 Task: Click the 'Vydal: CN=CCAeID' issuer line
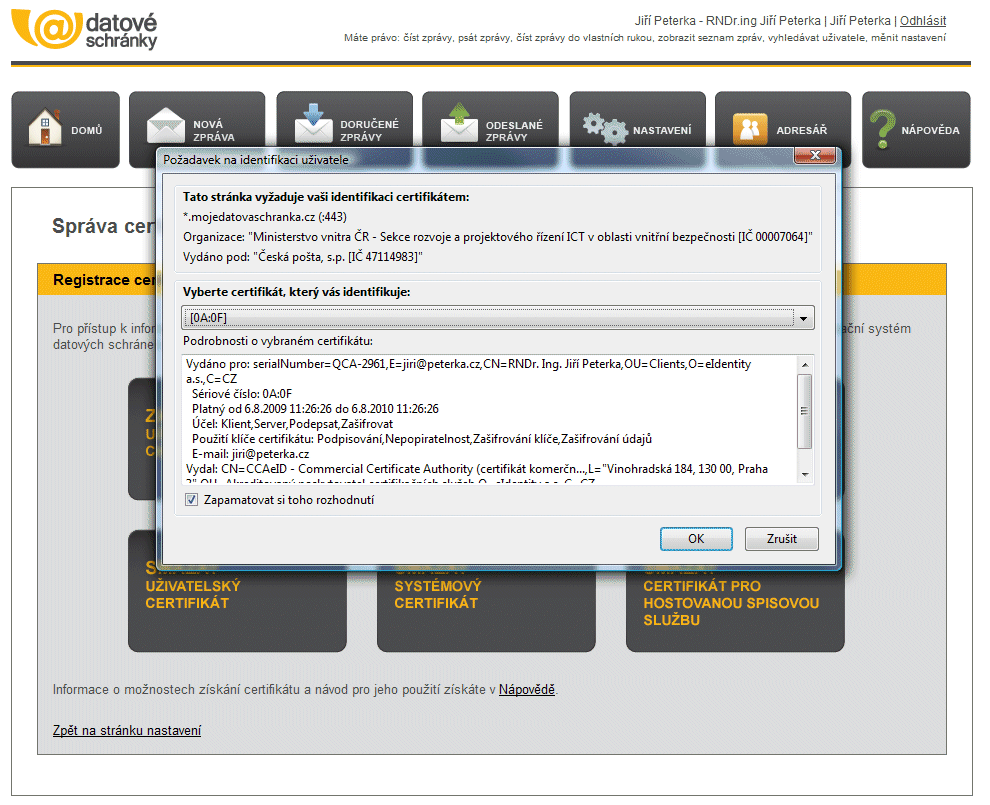click(x=477, y=469)
